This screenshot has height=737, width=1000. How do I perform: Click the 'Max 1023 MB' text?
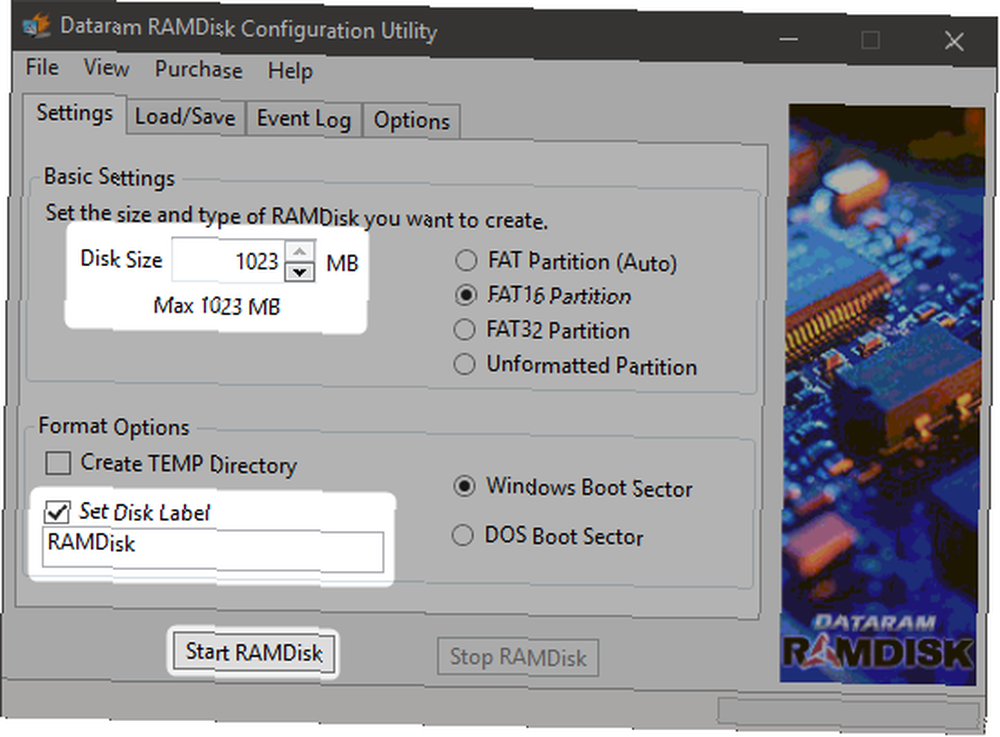pyautogui.click(x=217, y=306)
